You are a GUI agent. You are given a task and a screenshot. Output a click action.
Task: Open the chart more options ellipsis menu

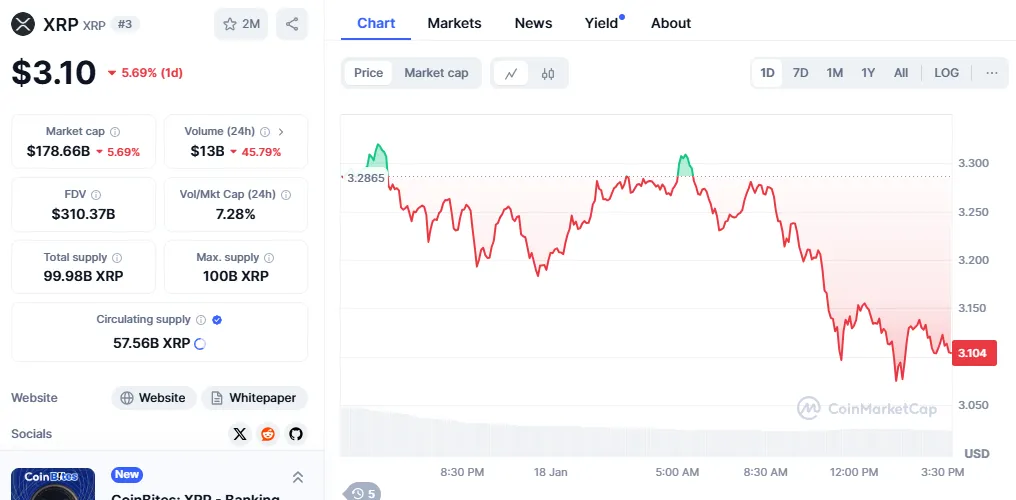[x=991, y=73]
